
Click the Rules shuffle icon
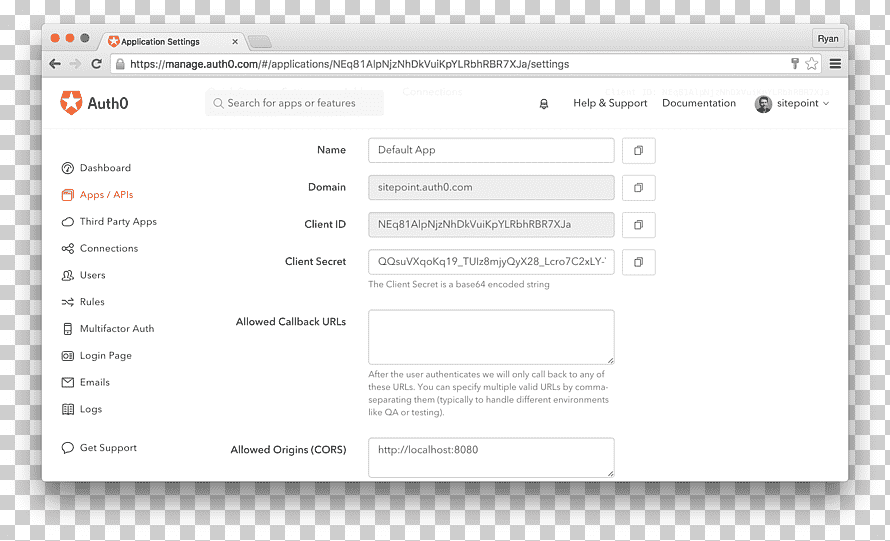[68, 302]
